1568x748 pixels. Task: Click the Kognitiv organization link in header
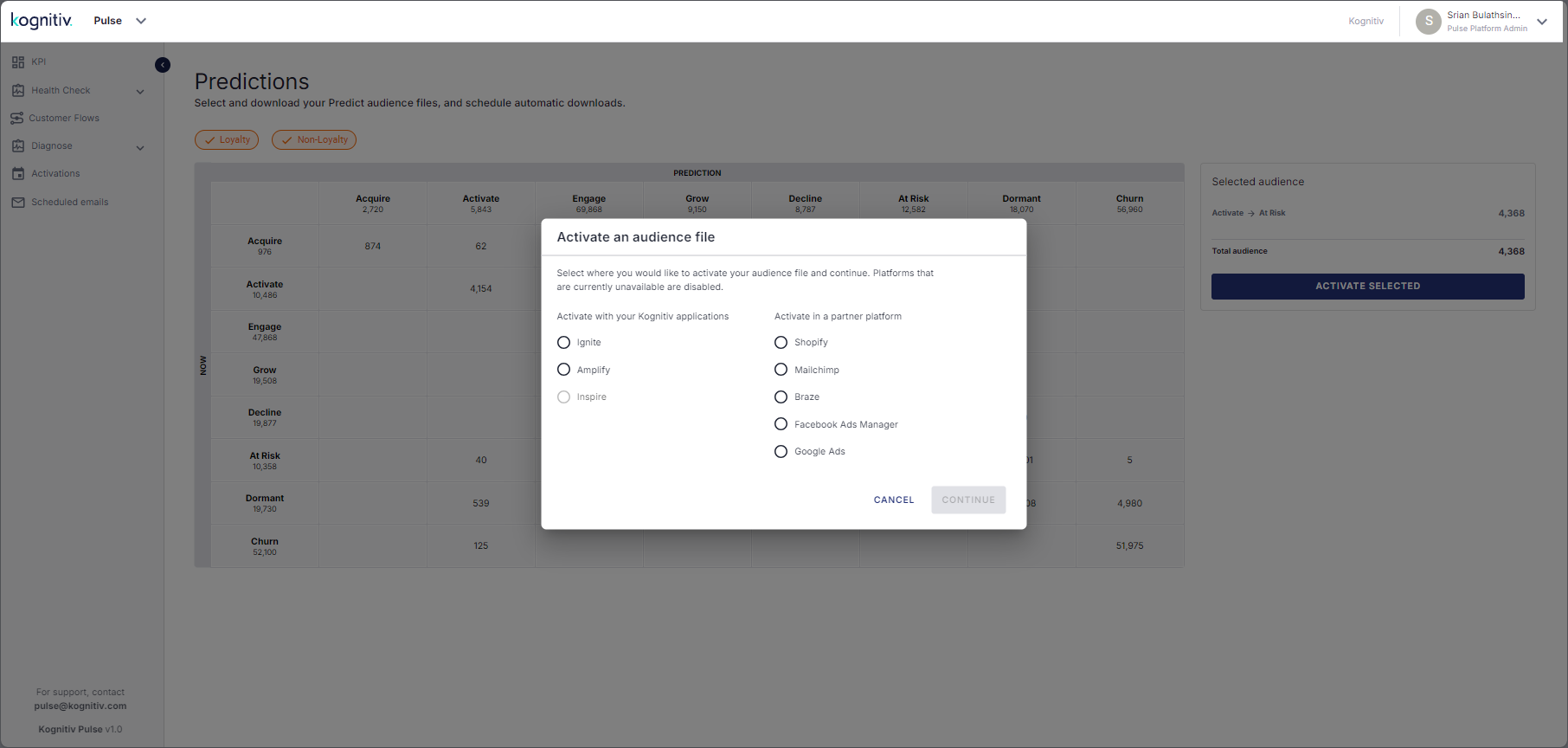tap(1366, 21)
